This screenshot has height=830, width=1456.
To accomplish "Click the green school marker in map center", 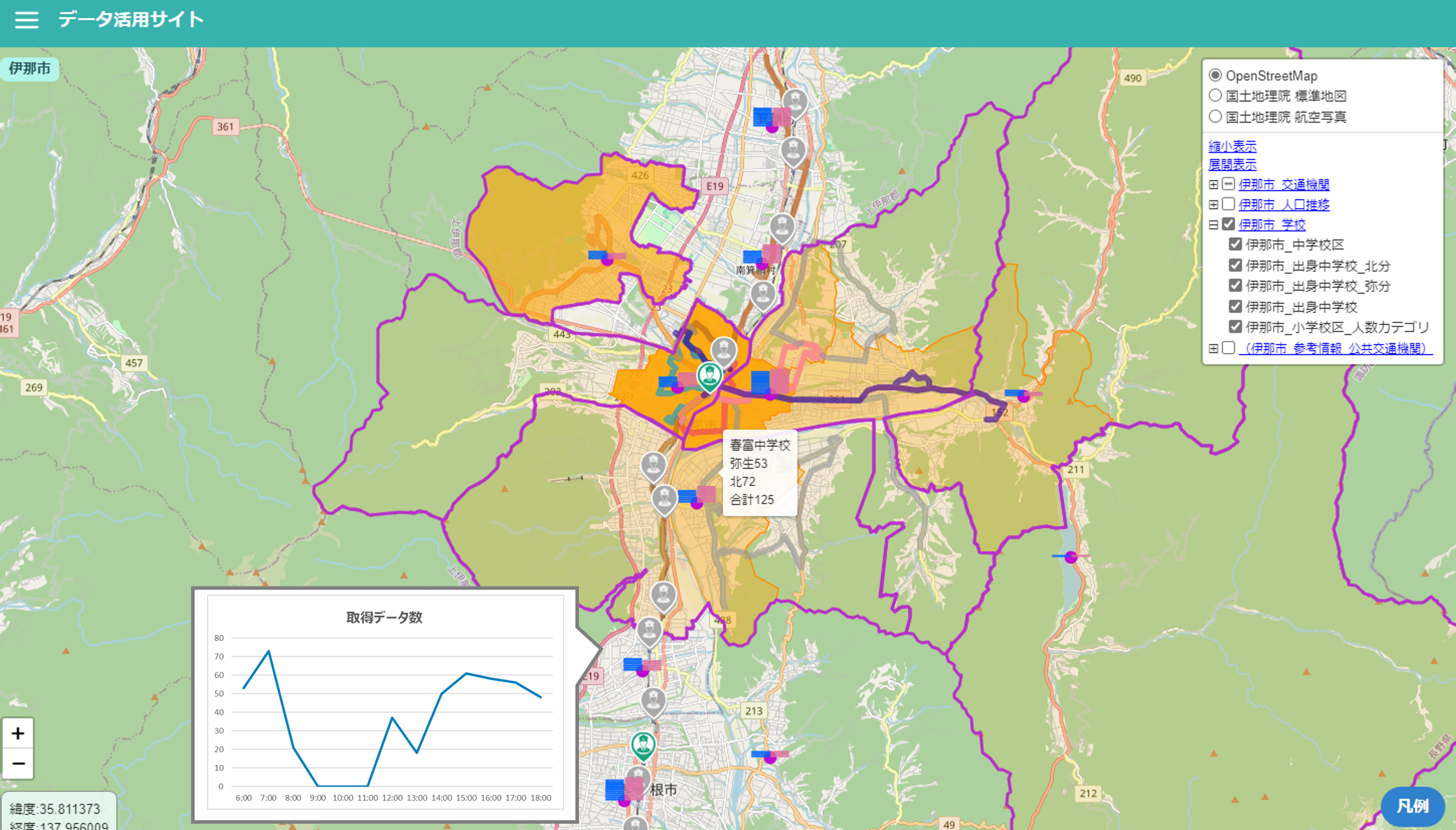I will [x=709, y=376].
